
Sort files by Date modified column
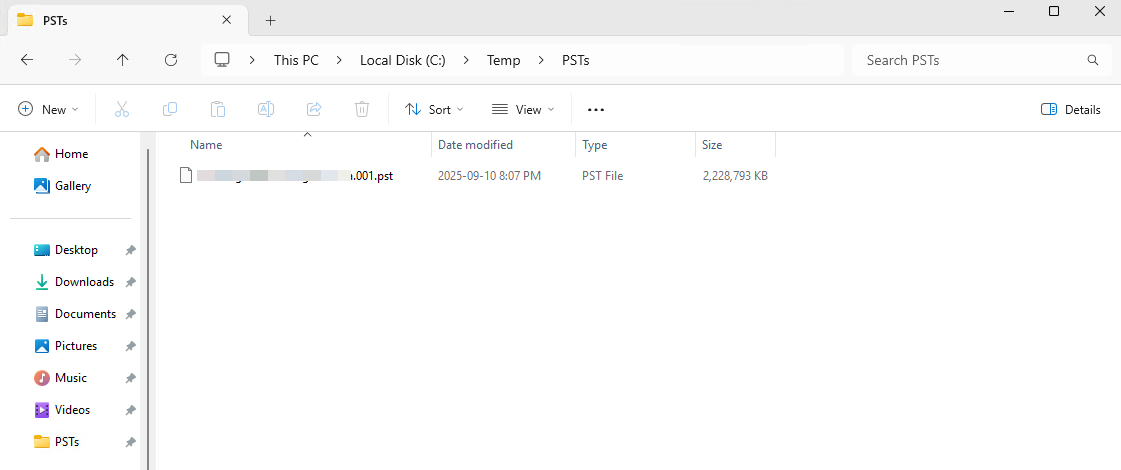click(x=475, y=145)
